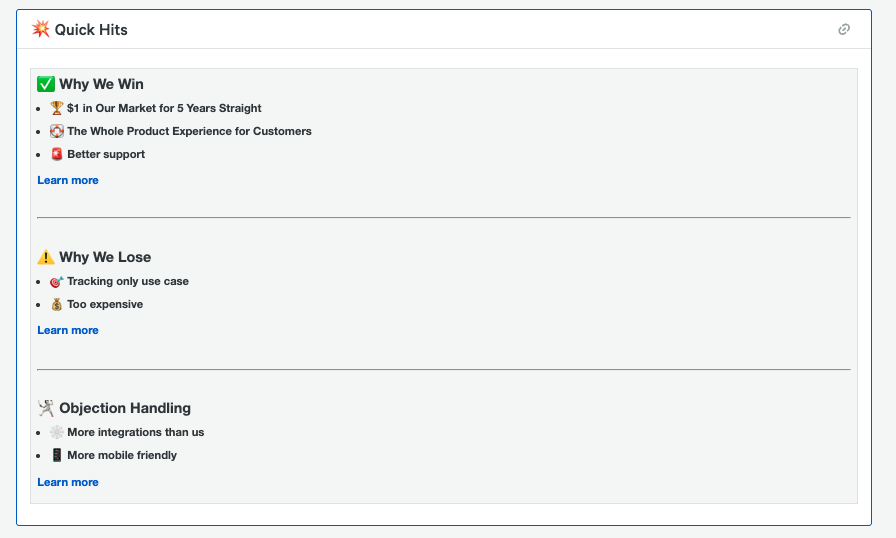
Task: Open Learn more under Why We Win
Action: 68,180
